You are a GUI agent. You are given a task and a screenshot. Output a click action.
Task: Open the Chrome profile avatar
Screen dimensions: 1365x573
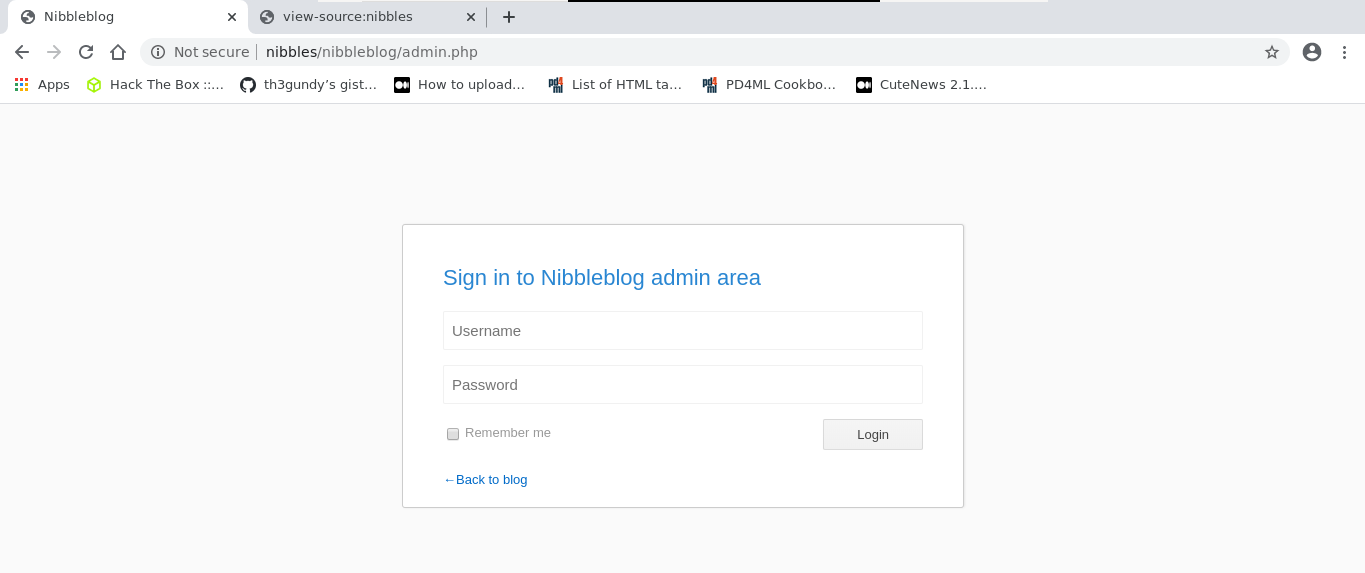coord(1312,52)
